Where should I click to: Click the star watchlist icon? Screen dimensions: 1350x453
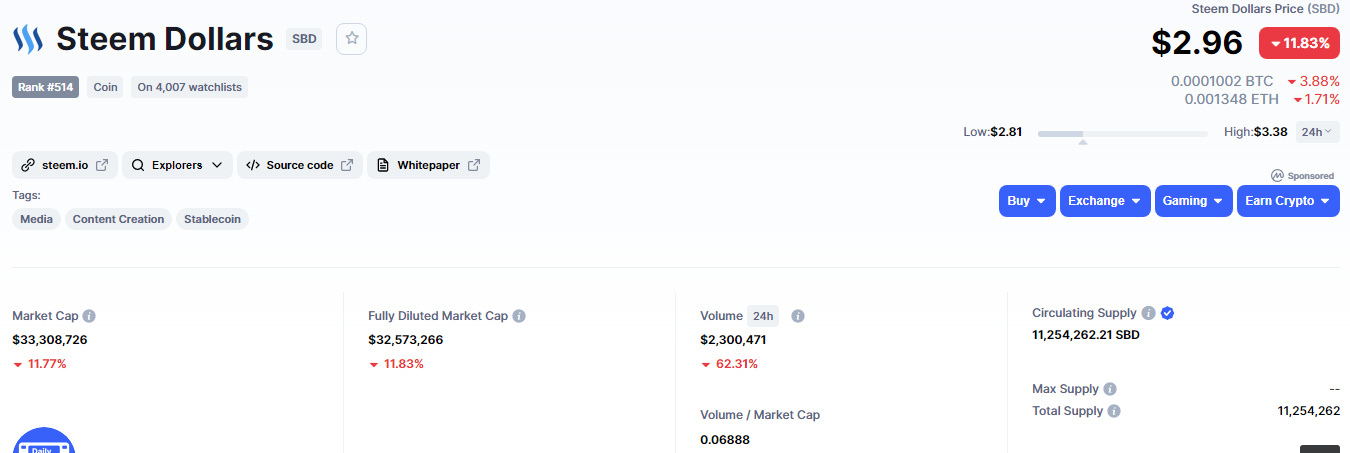point(351,38)
